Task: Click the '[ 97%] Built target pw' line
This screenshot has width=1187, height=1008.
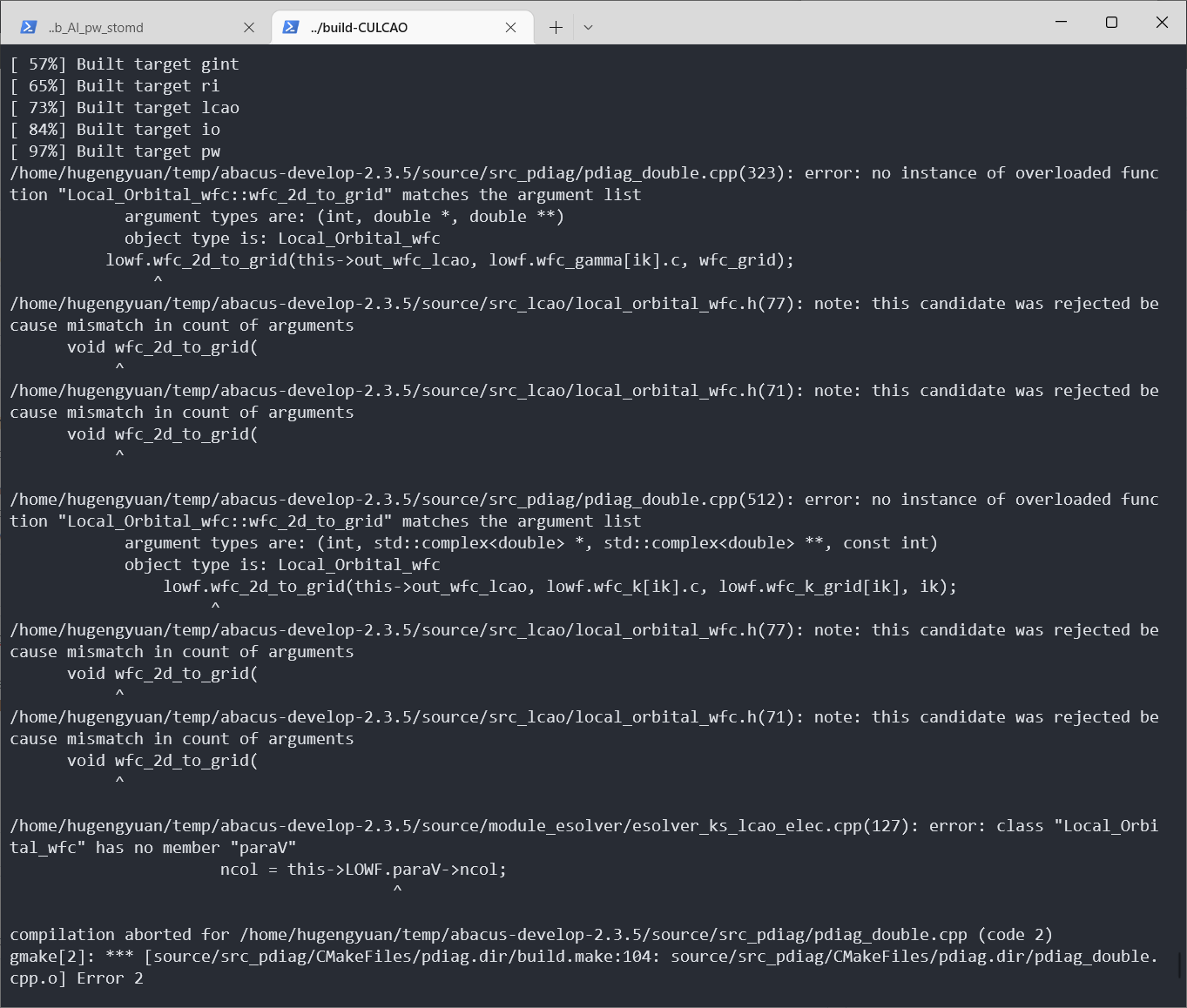Action: pos(115,151)
